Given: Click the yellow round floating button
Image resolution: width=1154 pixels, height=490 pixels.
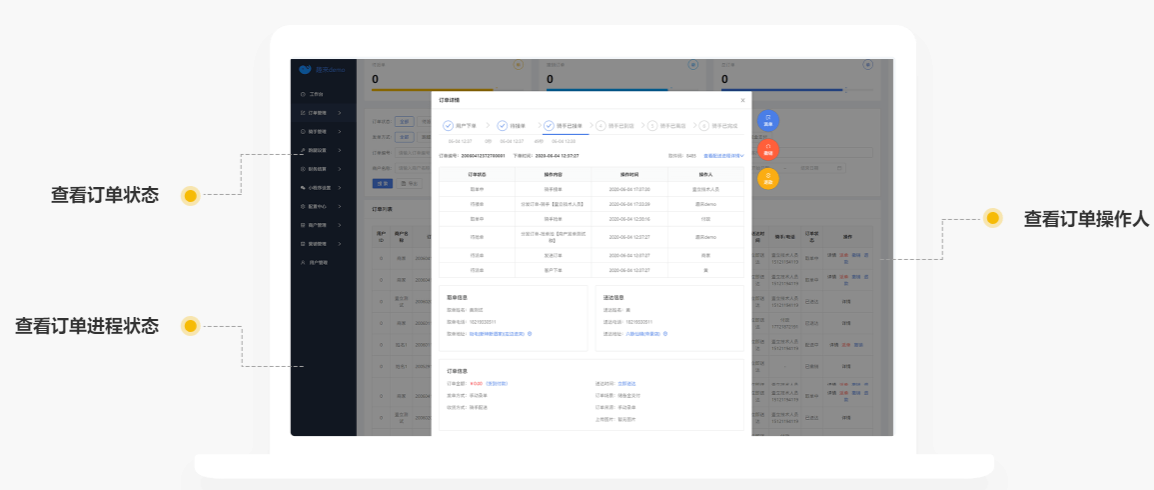Looking at the screenshot, I should [x=768, y=179].
